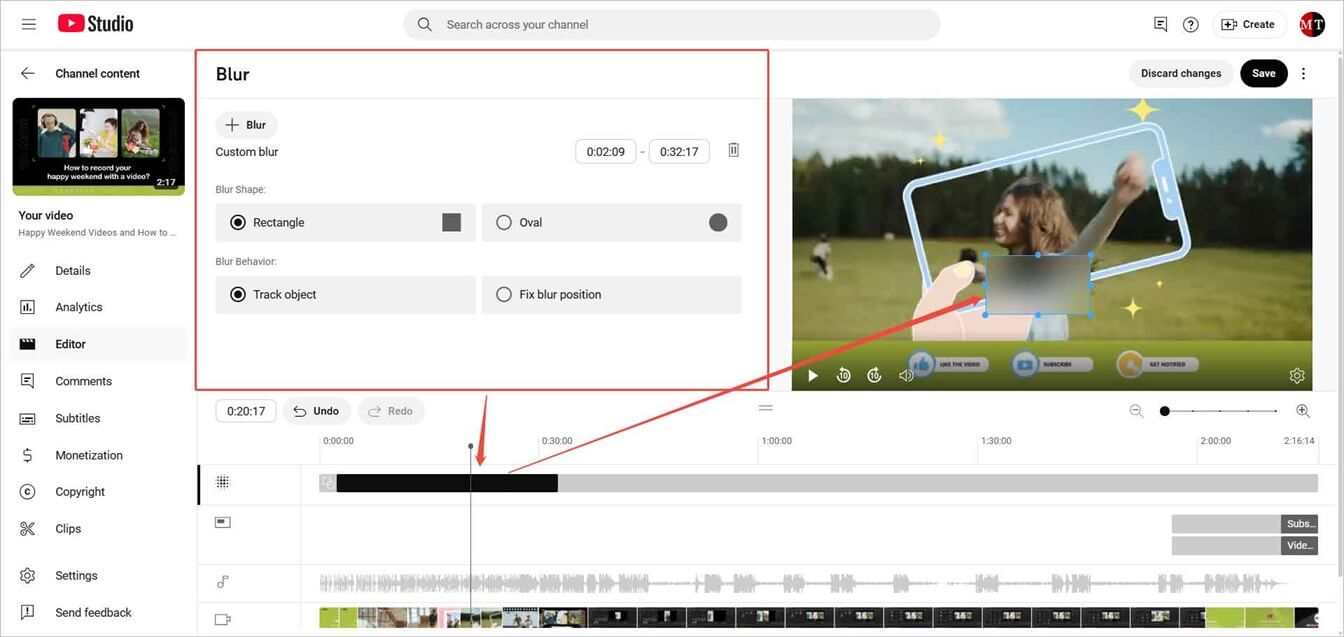Select the Blur track icon in timeline
Screen dimensions: 1344x637
click(220, 482)
